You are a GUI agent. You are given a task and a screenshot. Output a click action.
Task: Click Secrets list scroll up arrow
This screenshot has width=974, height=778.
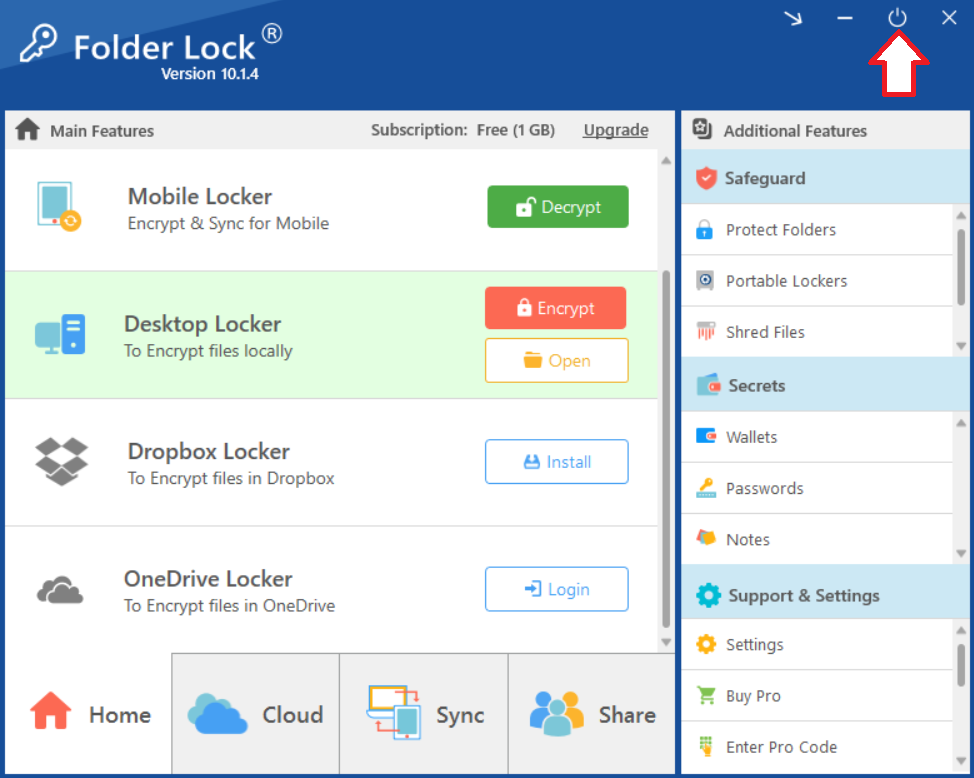(x=961, y=423)
